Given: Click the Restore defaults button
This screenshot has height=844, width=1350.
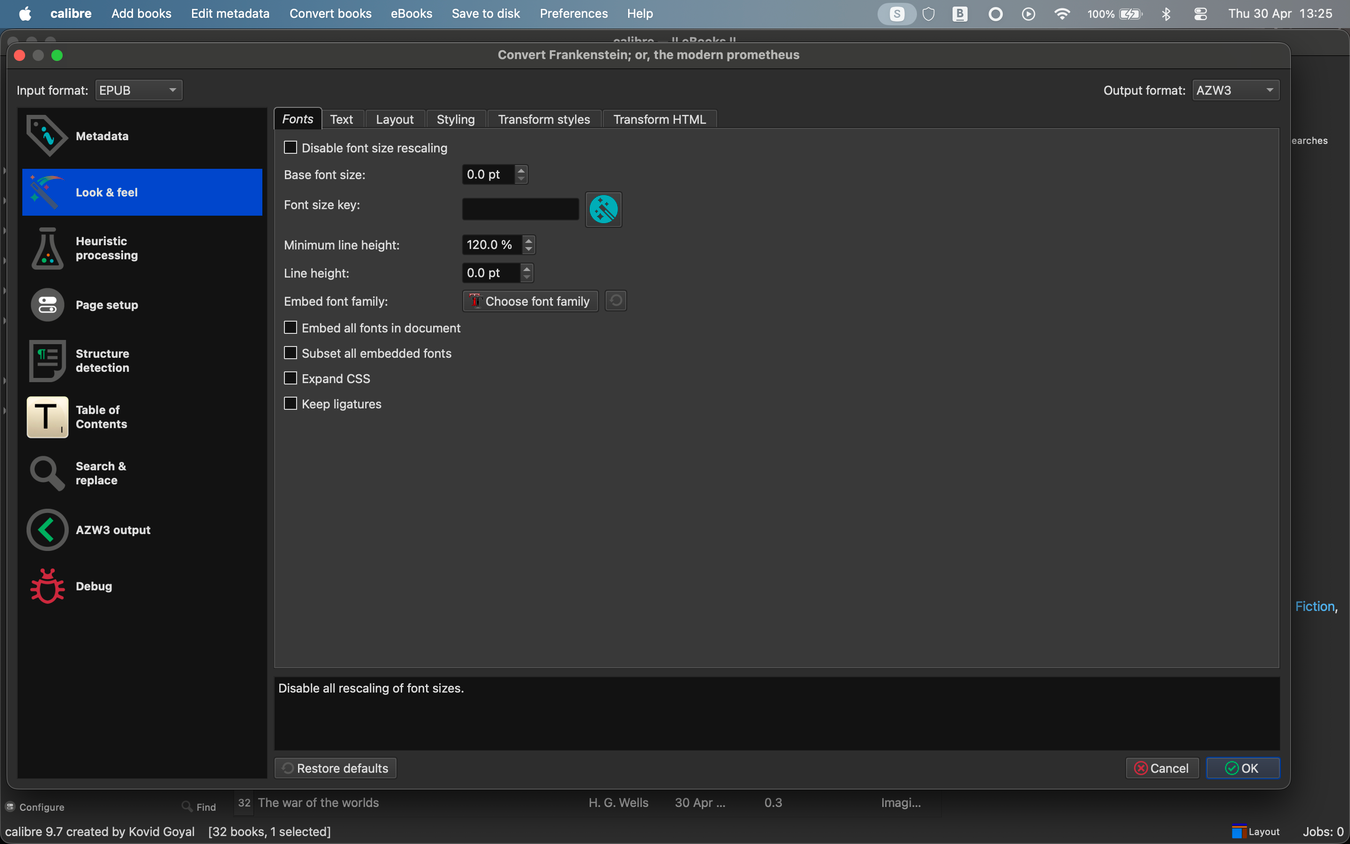Looking at the screenshot, I should (335, 768).
